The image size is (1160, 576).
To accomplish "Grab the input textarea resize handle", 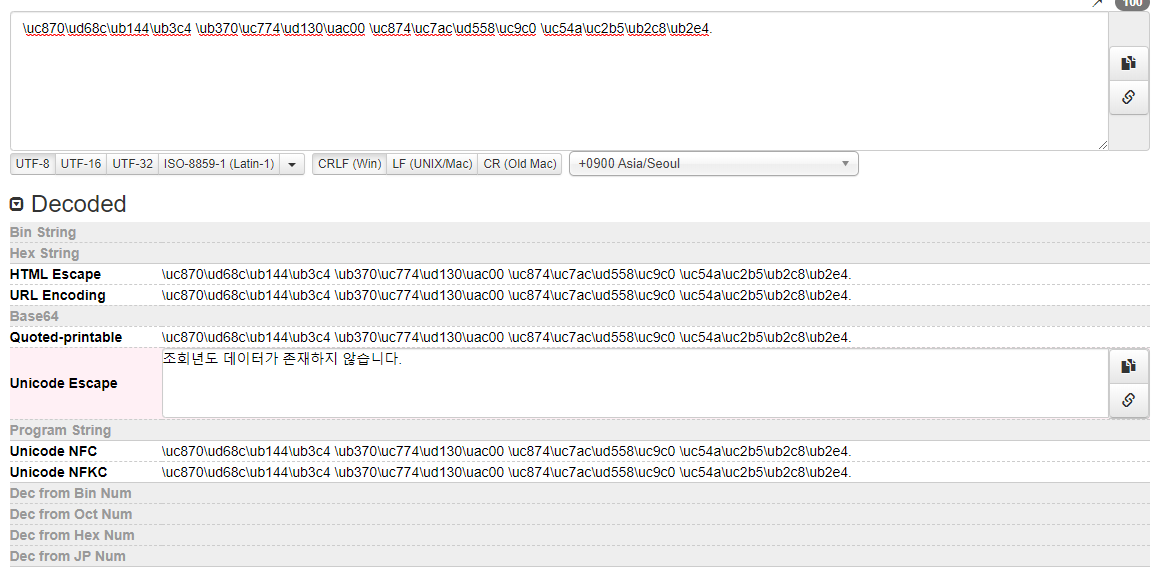I will (x=1103, y=145).
